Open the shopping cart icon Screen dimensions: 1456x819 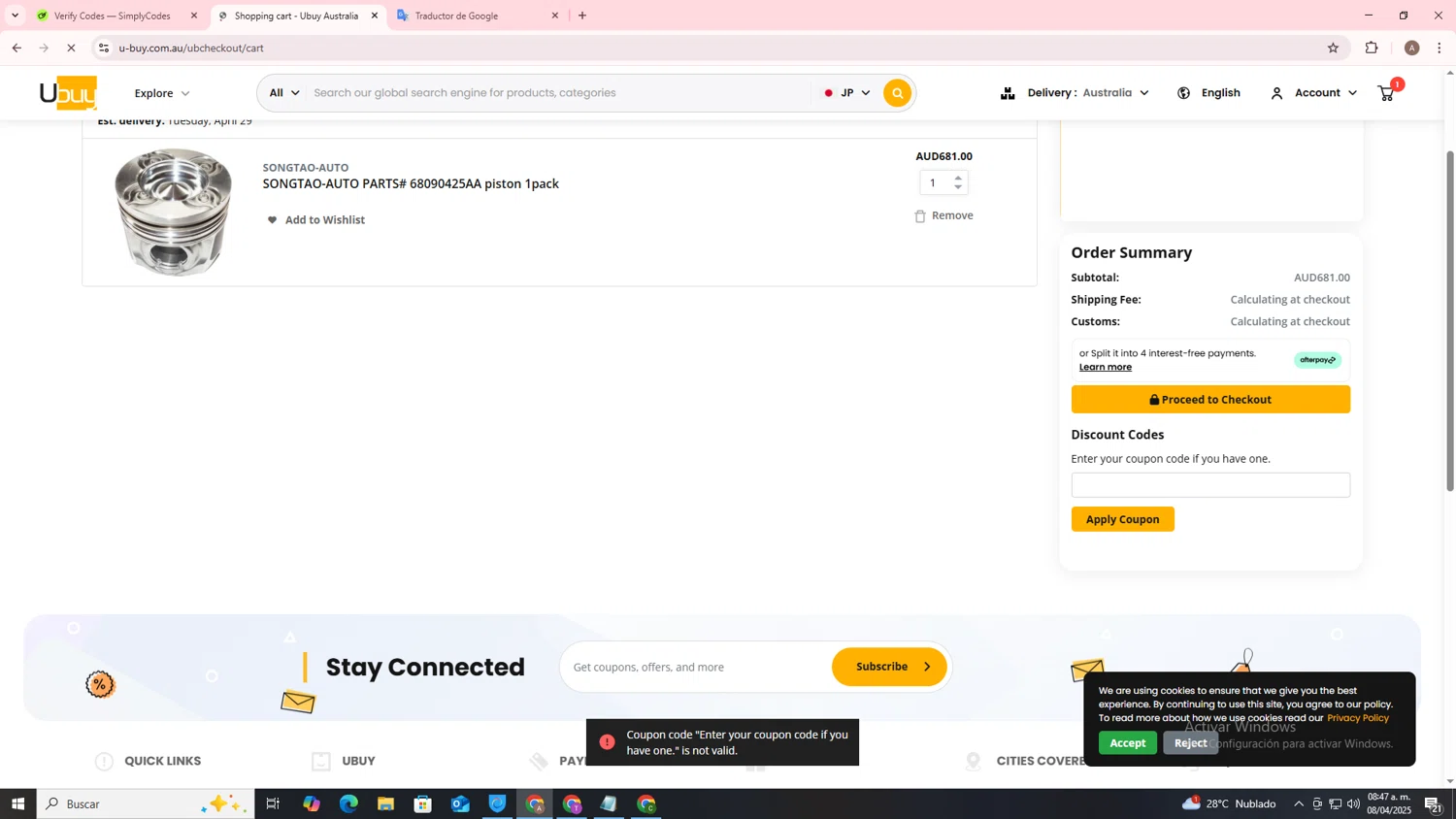(1387, 93)
